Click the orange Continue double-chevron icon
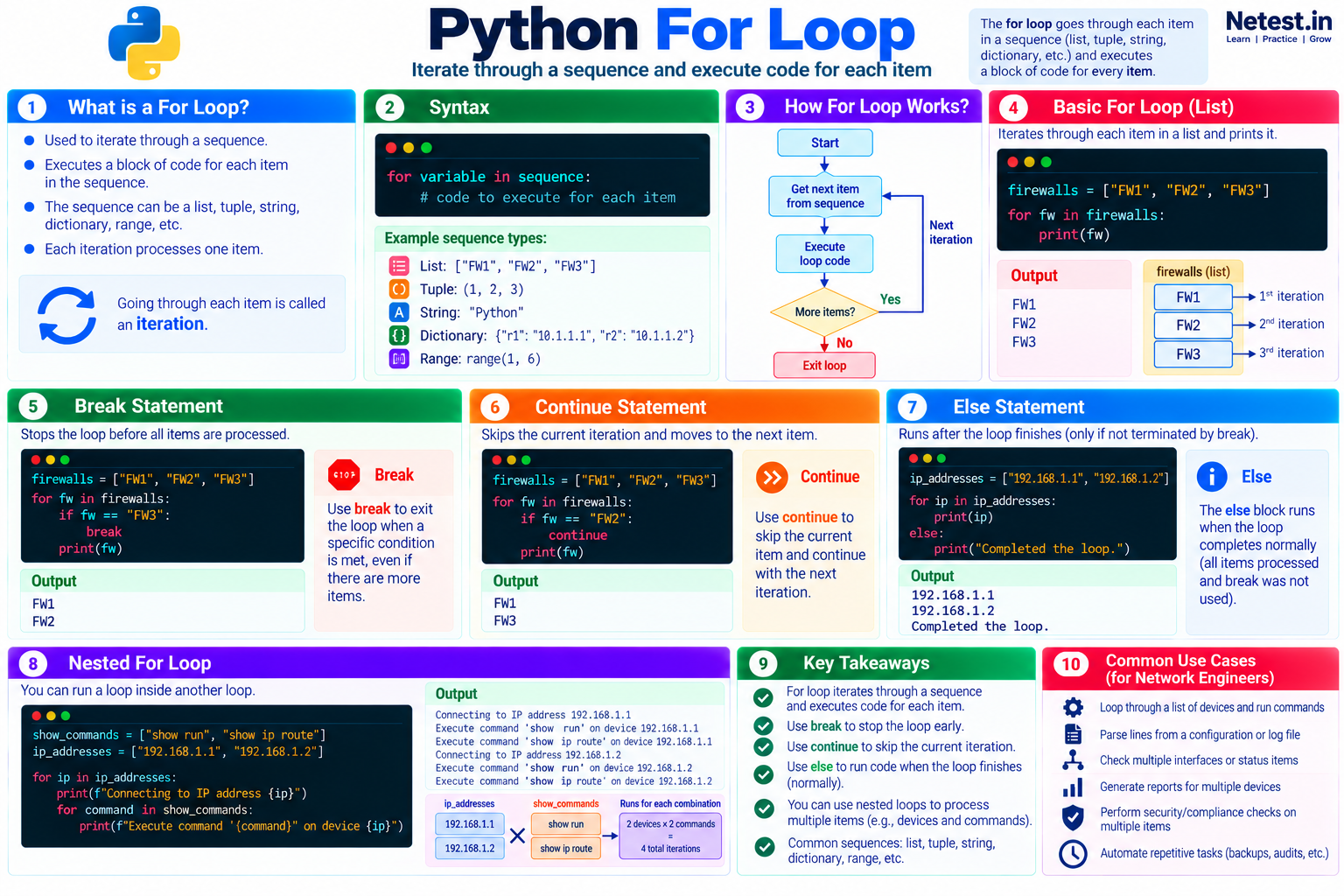Viewport: 1344px width, 896px height. point(772,477)
